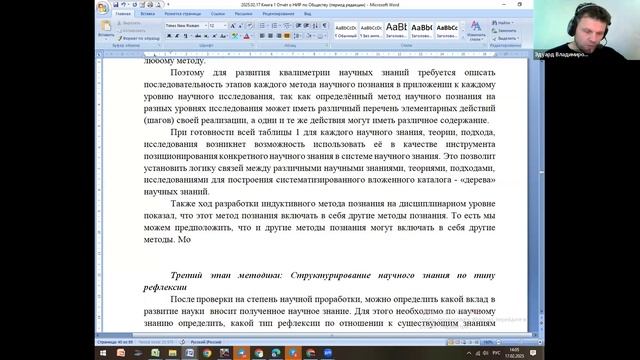Viewport: 640px width, 360px height.
Task: Start a bulleted list
Action: (x=262, y=26)
